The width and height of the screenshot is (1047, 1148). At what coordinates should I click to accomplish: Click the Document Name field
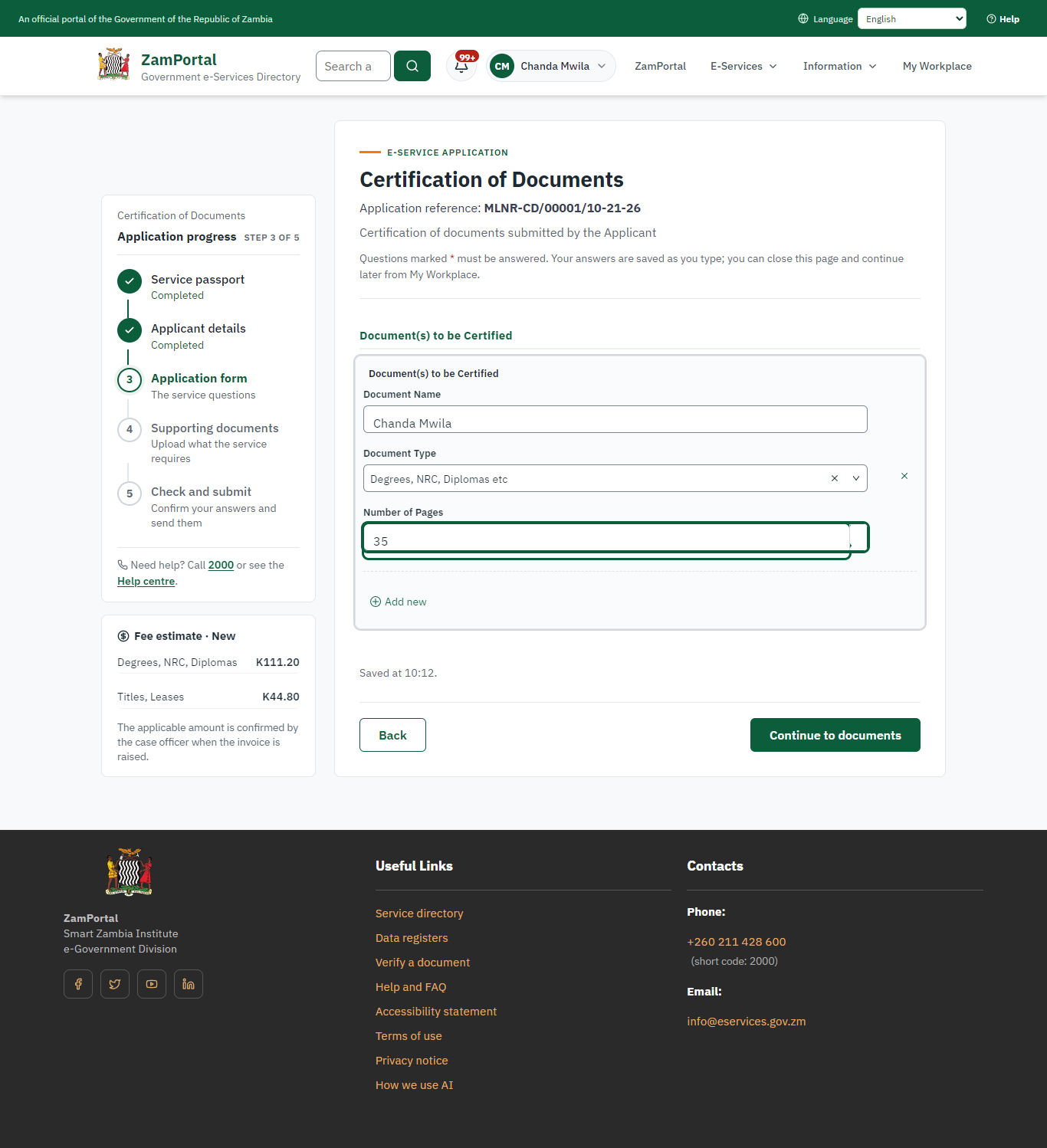click(615, 419)
